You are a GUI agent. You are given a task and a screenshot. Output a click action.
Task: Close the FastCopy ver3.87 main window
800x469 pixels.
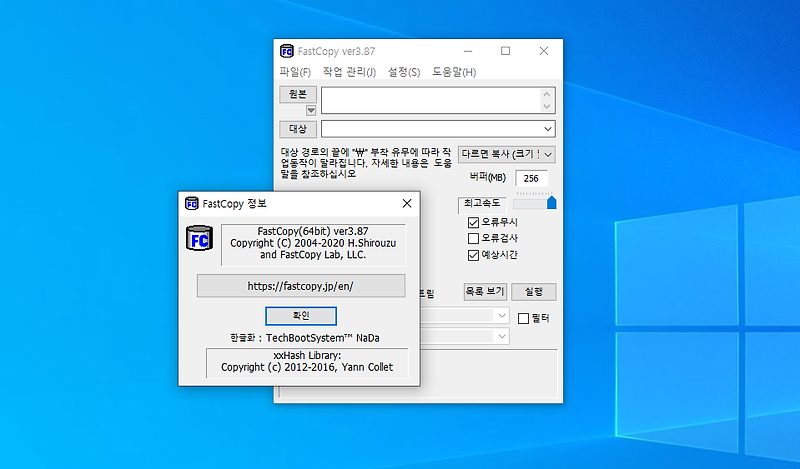click(x=544, y=51)
